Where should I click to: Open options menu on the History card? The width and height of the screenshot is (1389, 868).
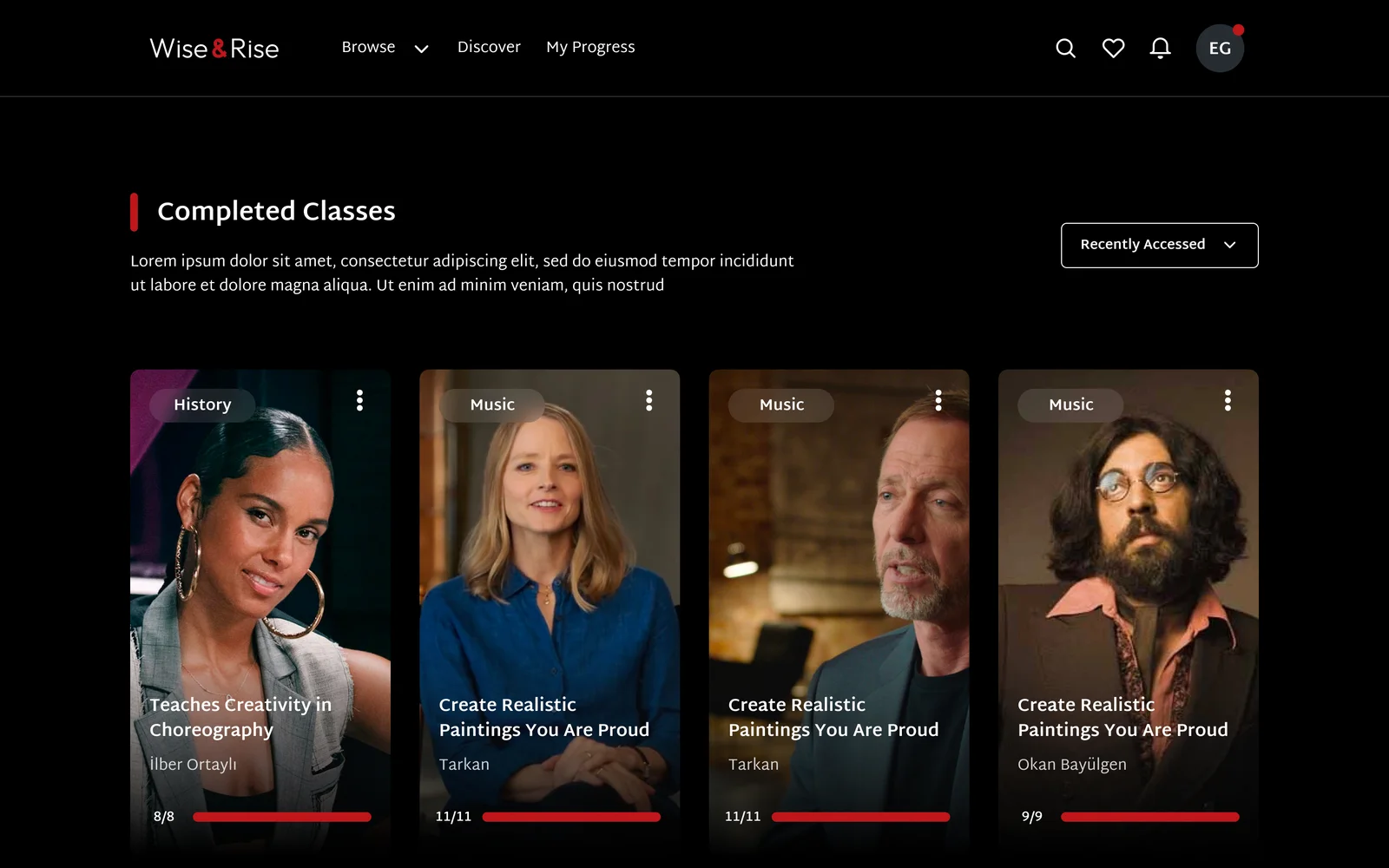click(359, 400)
